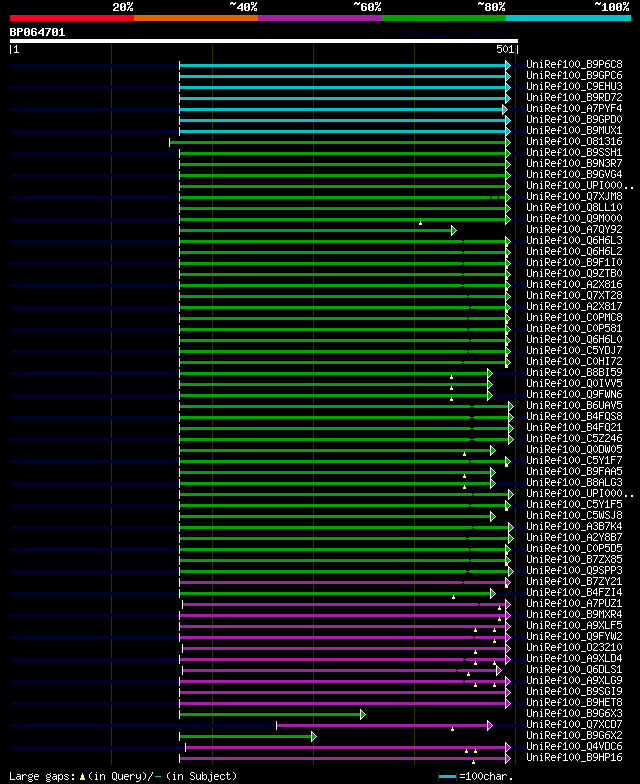
Task: Select the UniRef100_C9EHU3 label
Action: (574, 86)
